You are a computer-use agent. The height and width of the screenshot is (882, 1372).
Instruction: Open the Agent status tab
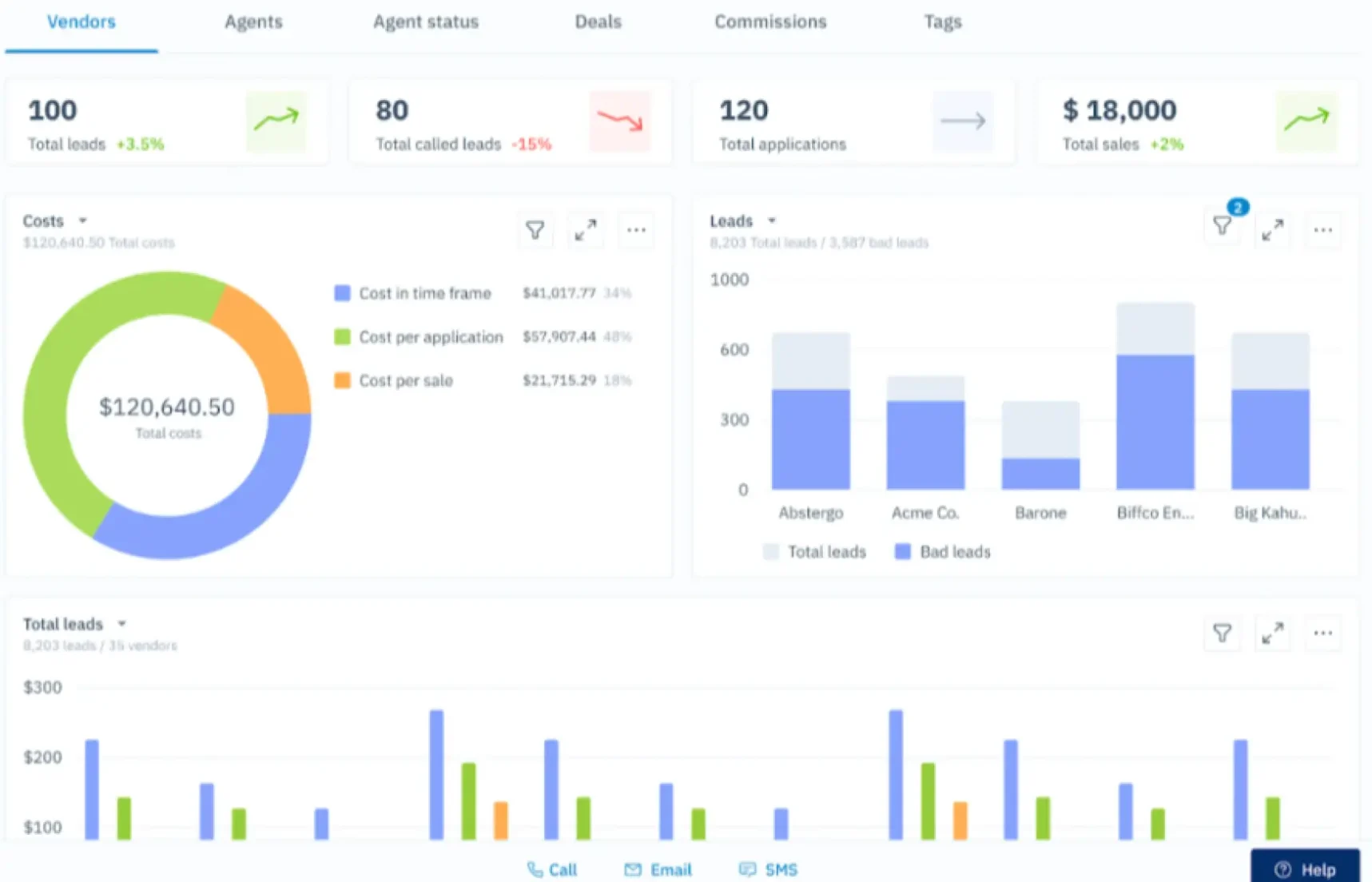click(426, 22)
